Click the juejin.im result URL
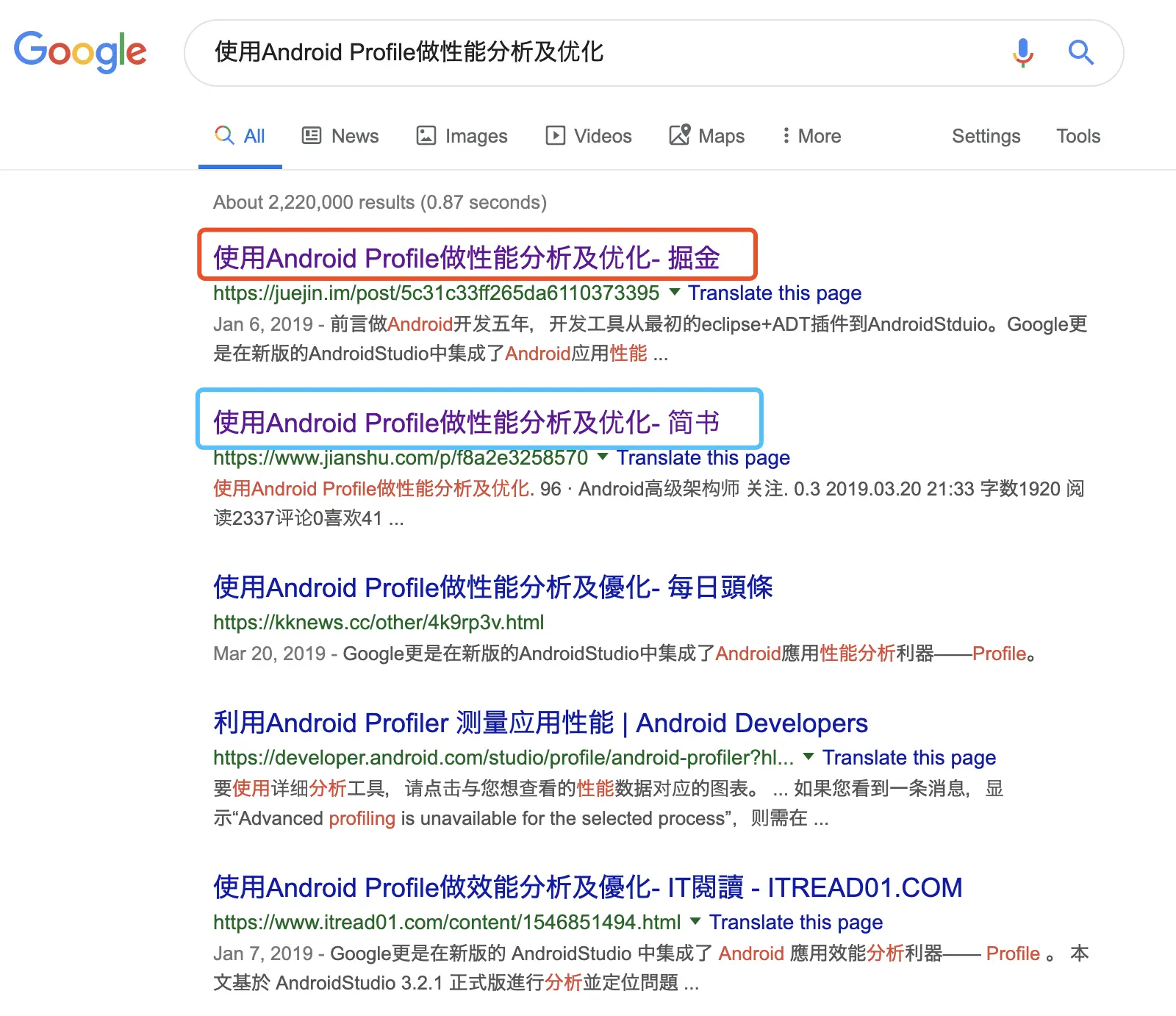1176x1016 pixels. 436,293
